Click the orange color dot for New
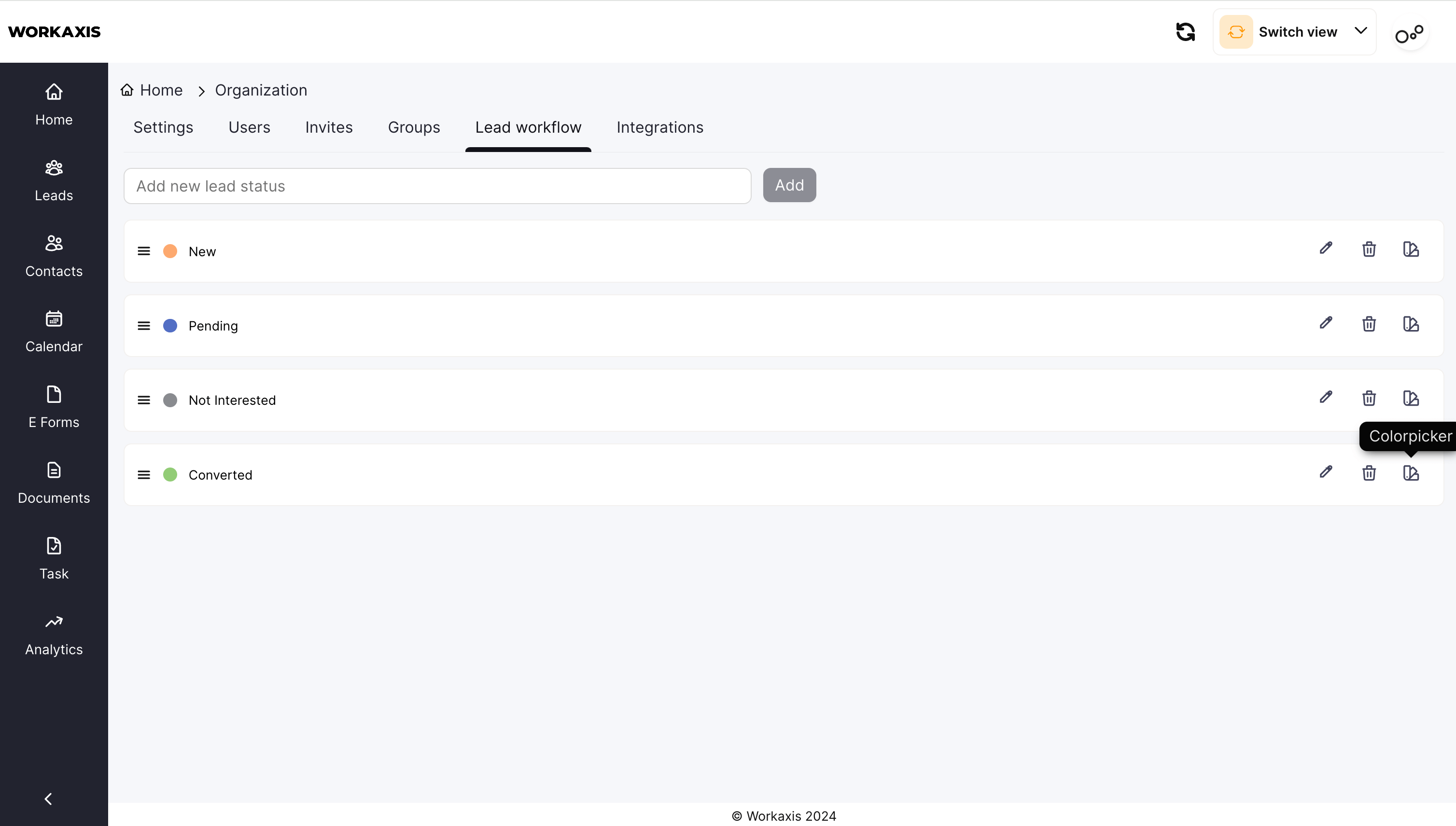Screen dimensions: 1456x826 tap(170, 251)
